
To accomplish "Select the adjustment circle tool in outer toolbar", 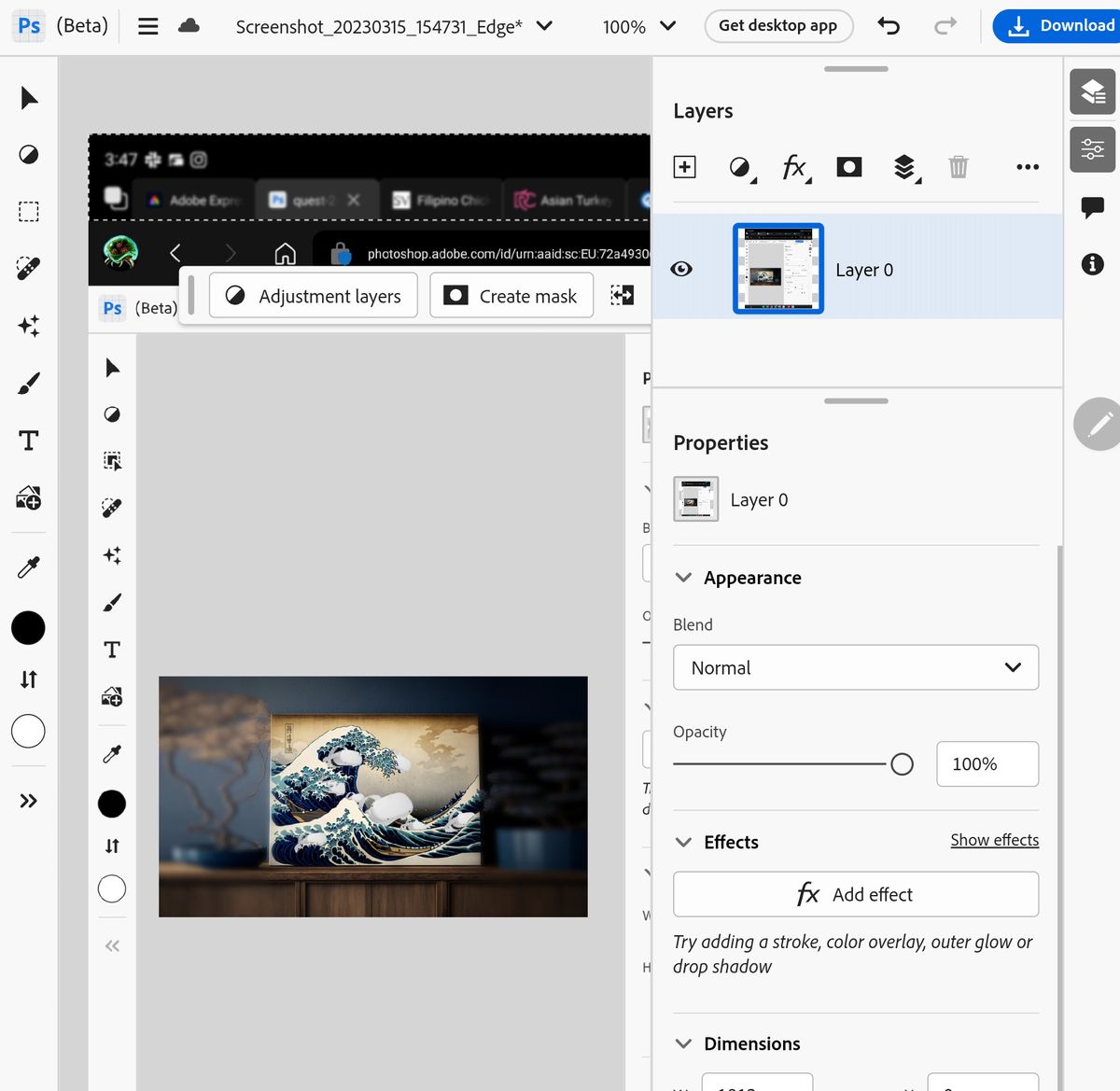I will (x=29, y=155).
